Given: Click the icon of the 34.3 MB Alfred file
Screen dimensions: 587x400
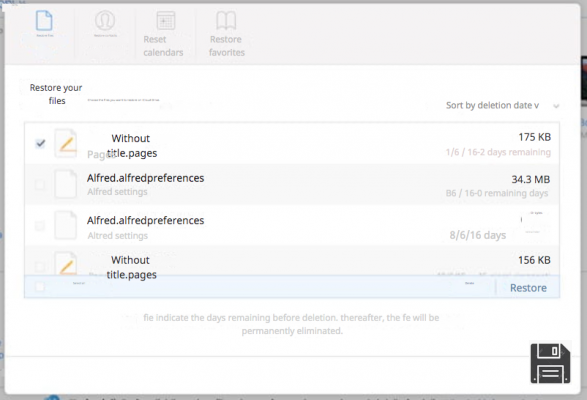Looking at the screenshot, I should [x=66, y=184].
